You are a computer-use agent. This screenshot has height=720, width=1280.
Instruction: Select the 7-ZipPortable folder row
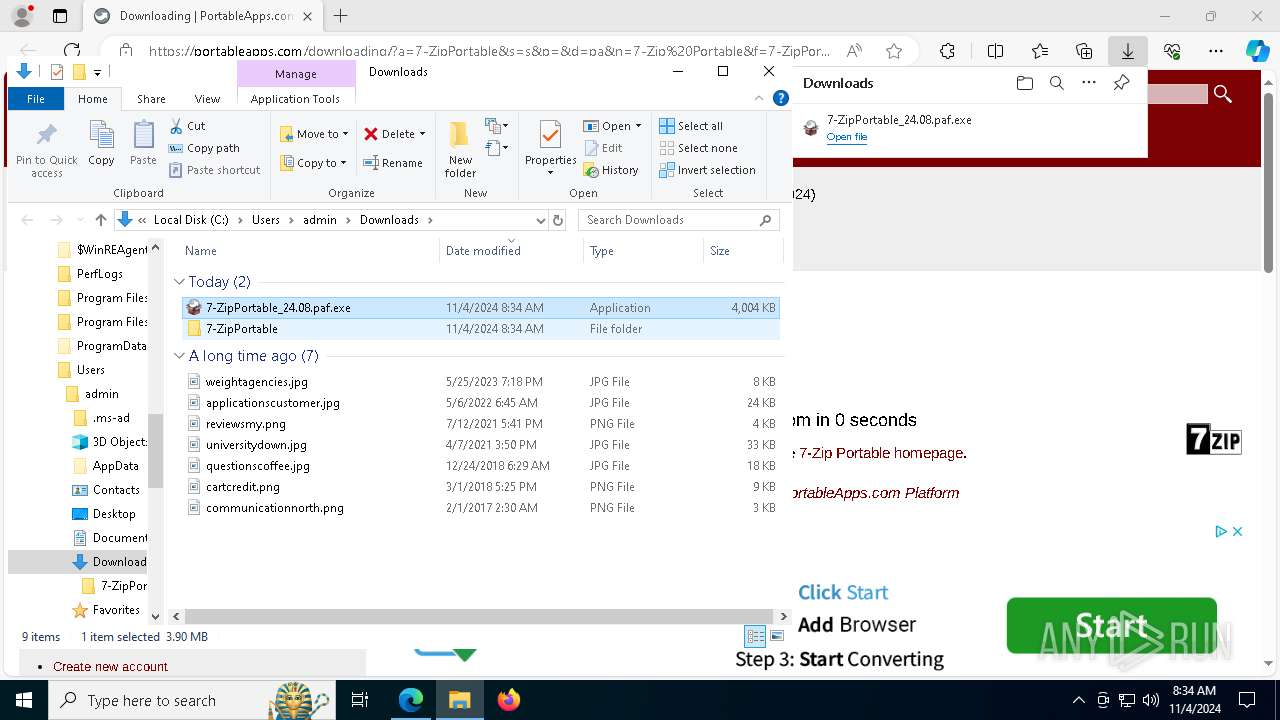click(480, 329)
